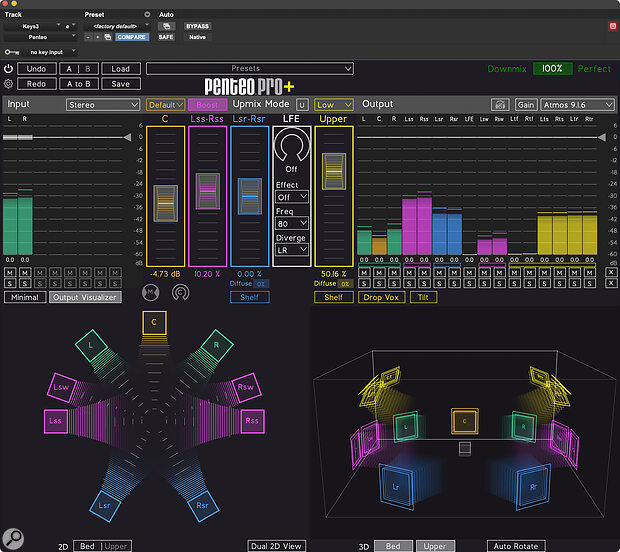Click the headphone monitor icon beside Gain
The height and width of the screenshot is (552, 620).
(500, 105)
